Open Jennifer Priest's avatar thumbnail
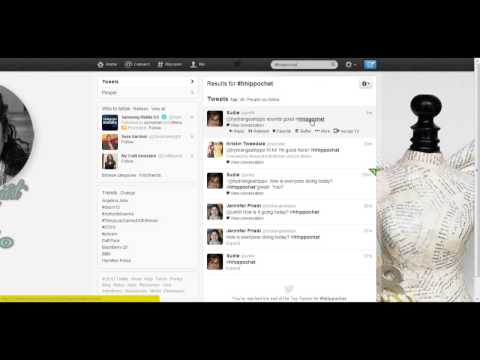The image size is (480, 360). pyautogui.click(x=215, y=212)
